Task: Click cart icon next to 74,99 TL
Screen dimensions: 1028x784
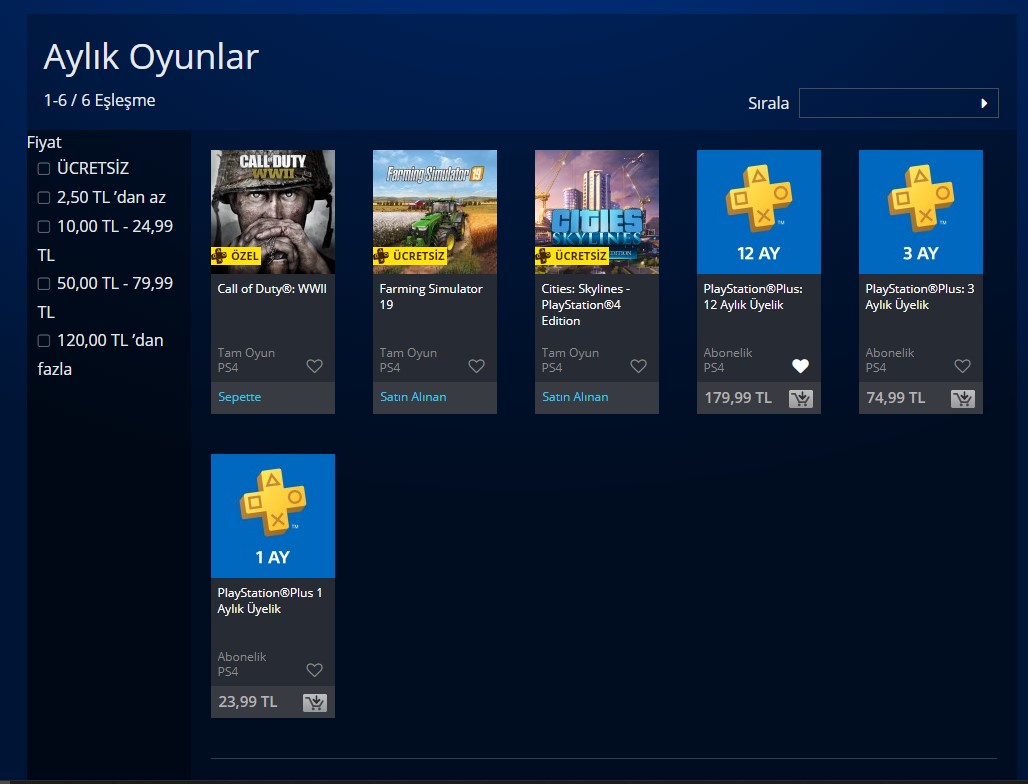Action: tap(962, 399)
